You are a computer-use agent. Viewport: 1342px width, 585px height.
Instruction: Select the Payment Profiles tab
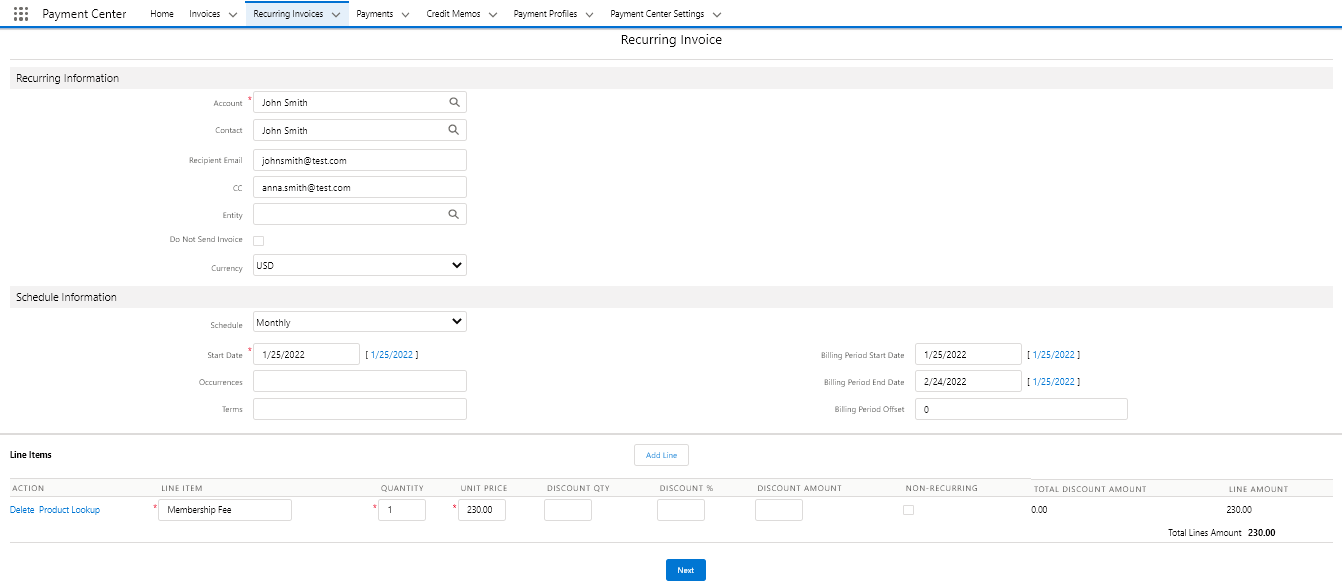click(545, 14)
